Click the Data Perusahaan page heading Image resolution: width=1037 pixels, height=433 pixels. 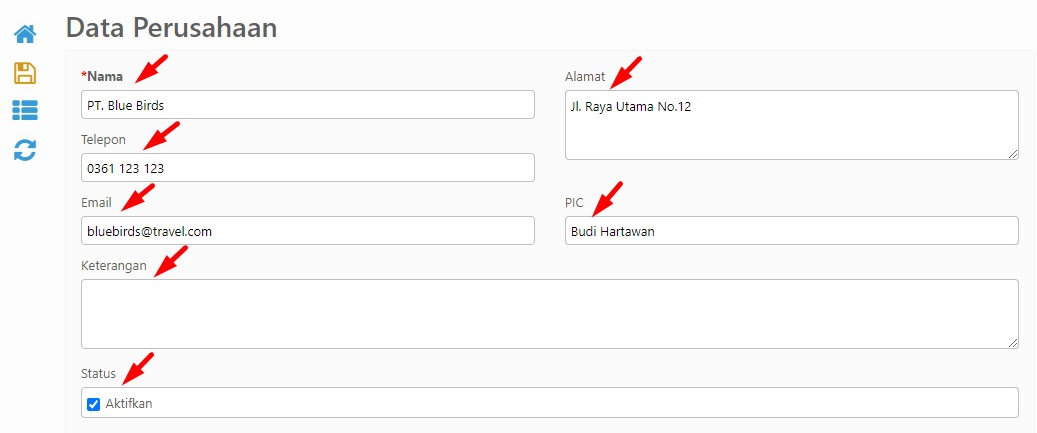click(171, 28)
